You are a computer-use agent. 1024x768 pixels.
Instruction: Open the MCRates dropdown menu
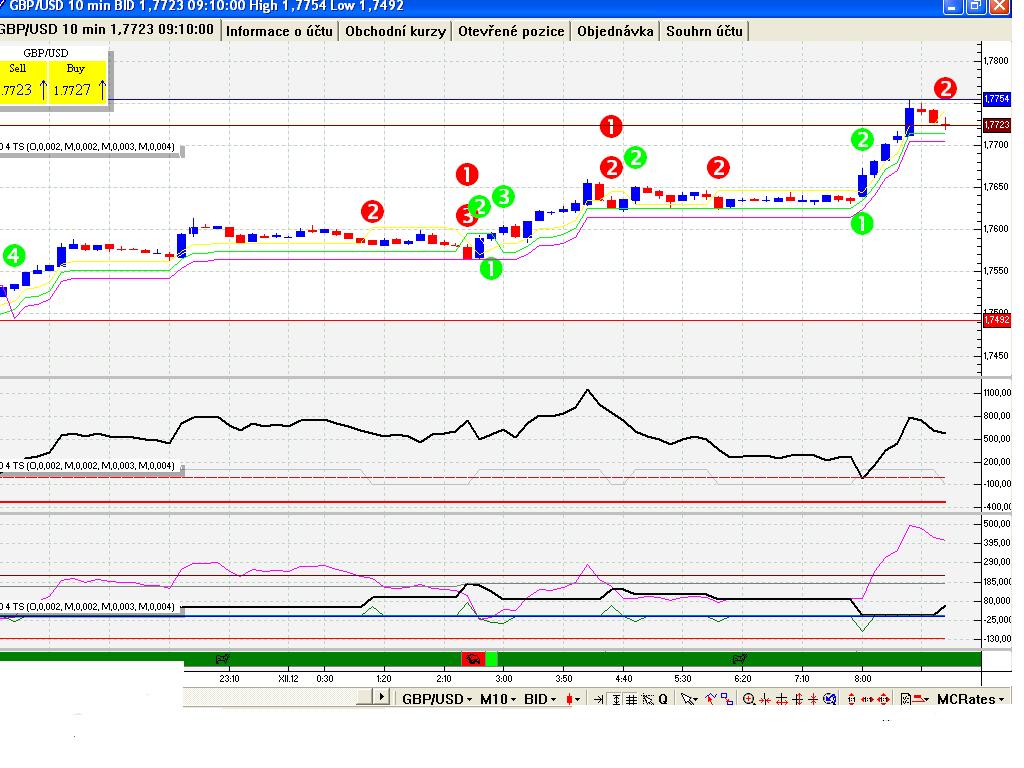[x=969, y=699]
